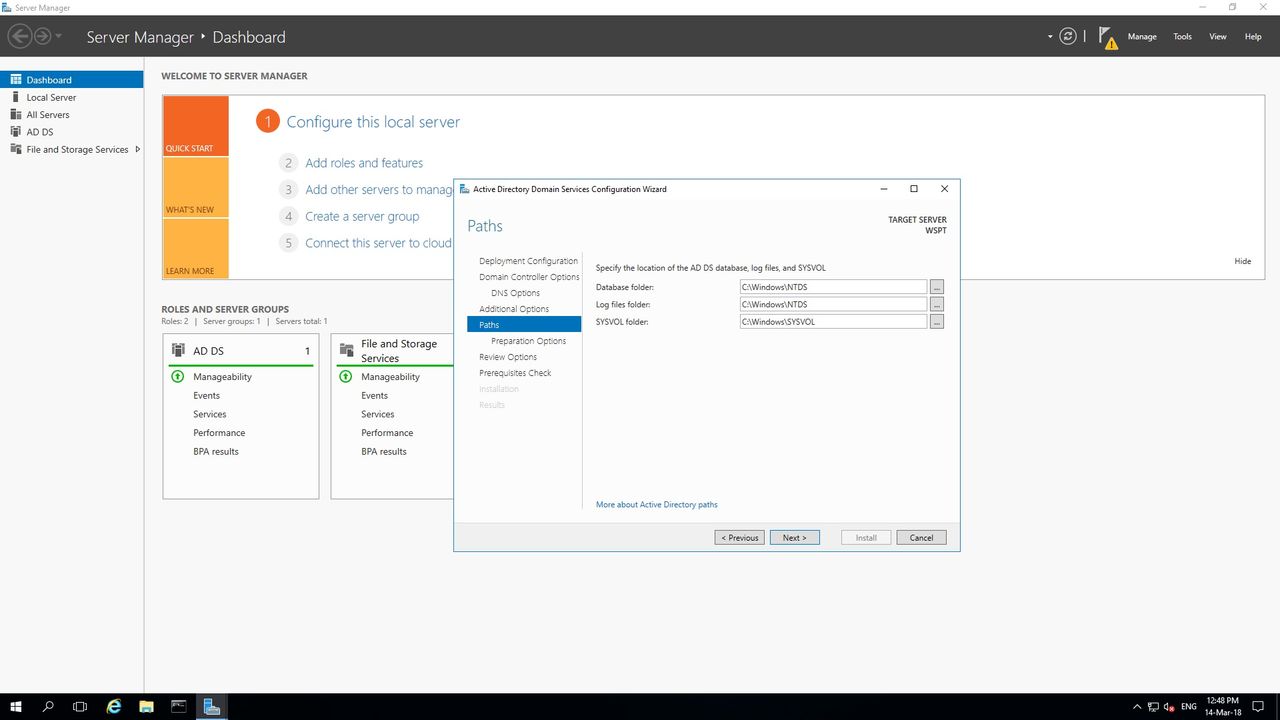Launch Internet Explorer from the taskbar

click(x=114, y=706)
